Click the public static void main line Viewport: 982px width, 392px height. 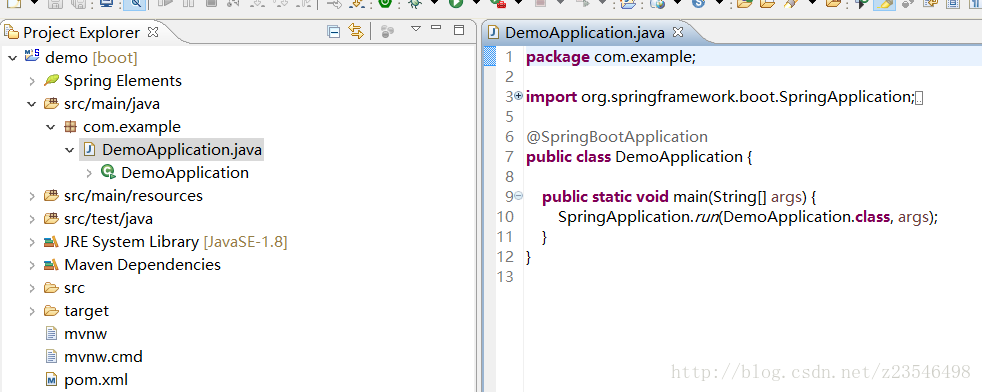click(680, 197)
